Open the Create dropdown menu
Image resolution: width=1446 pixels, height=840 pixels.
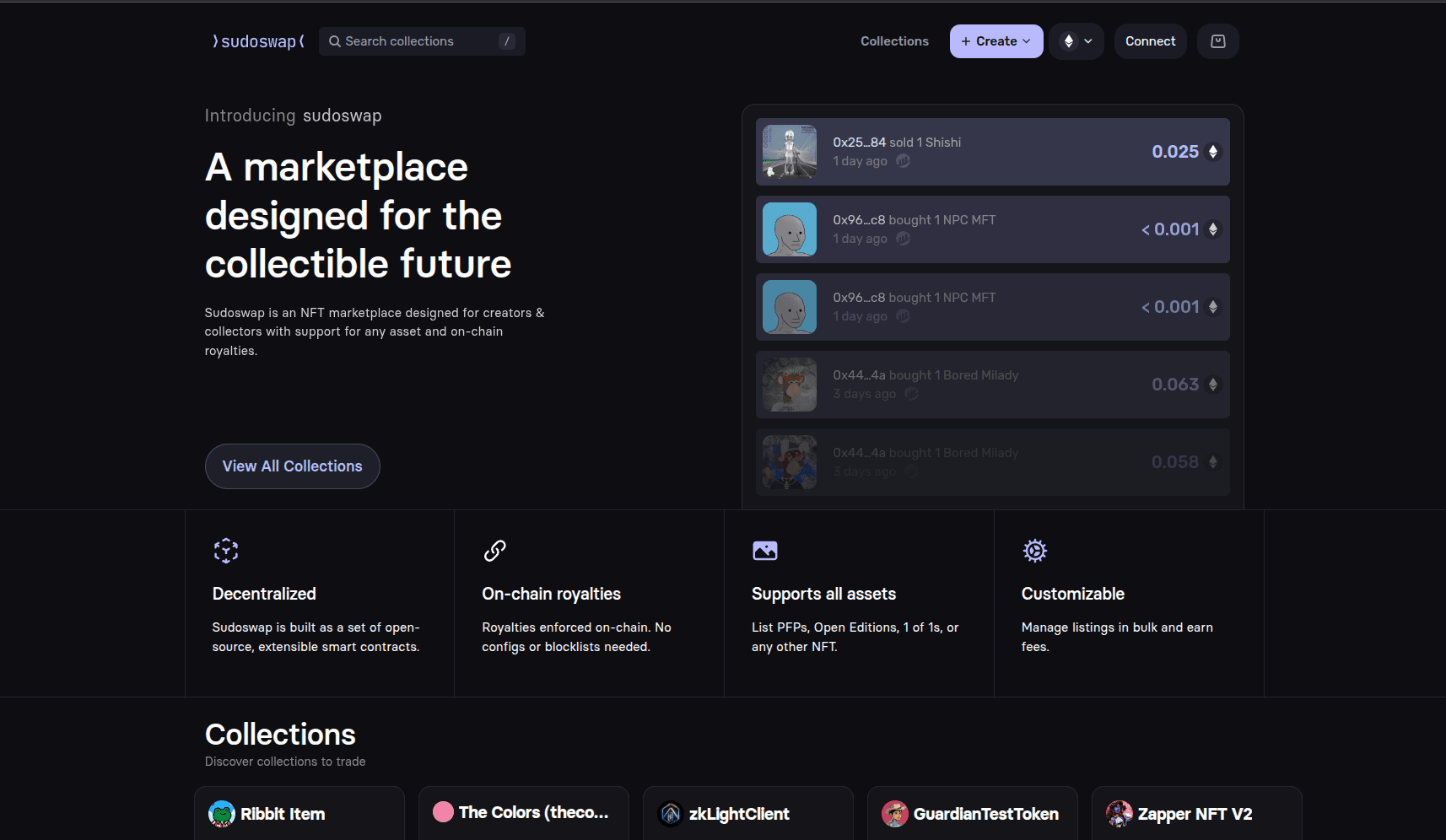point(996,41)
